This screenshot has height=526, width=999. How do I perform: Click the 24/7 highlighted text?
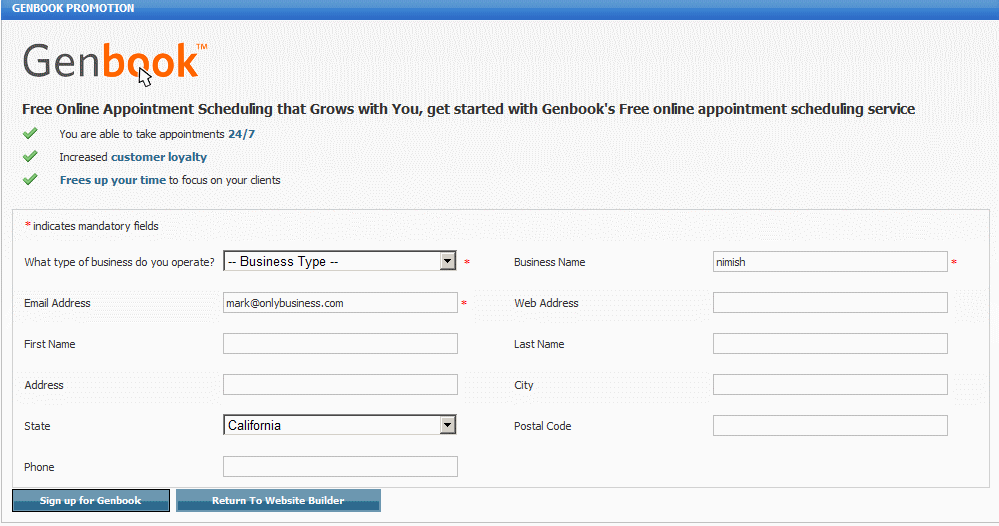241,134
